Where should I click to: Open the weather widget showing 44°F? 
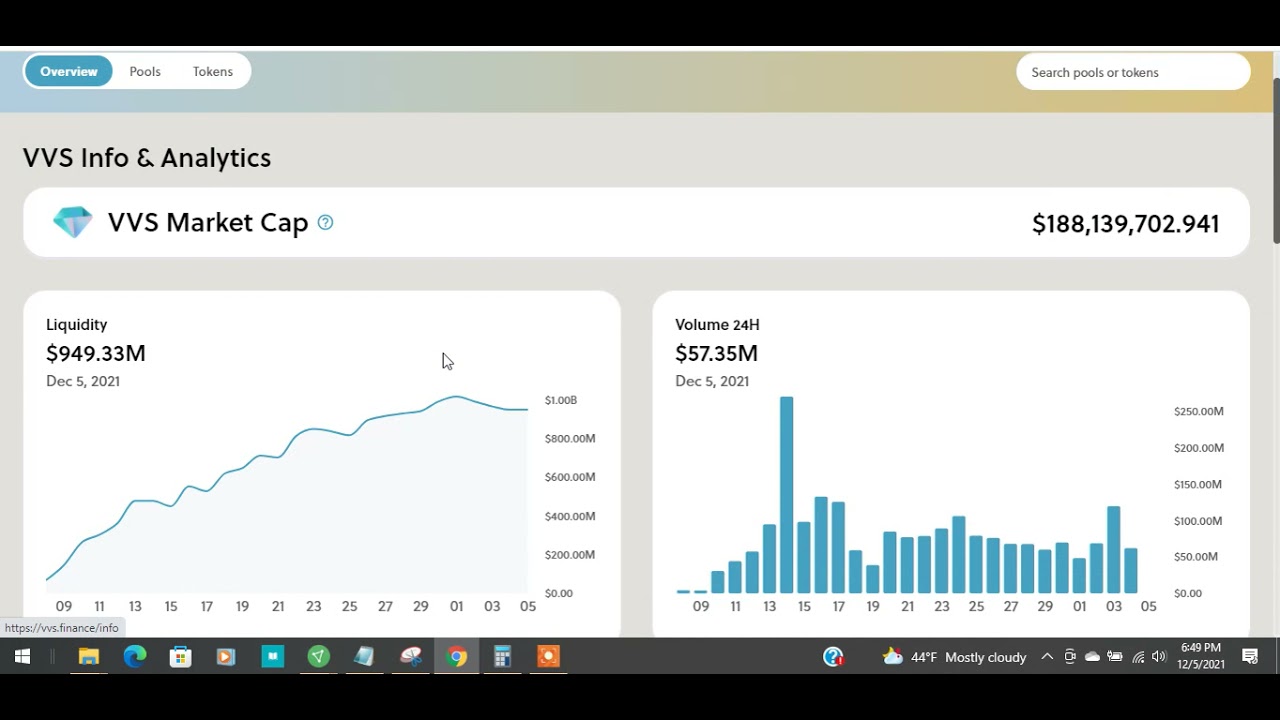point(954,657)
